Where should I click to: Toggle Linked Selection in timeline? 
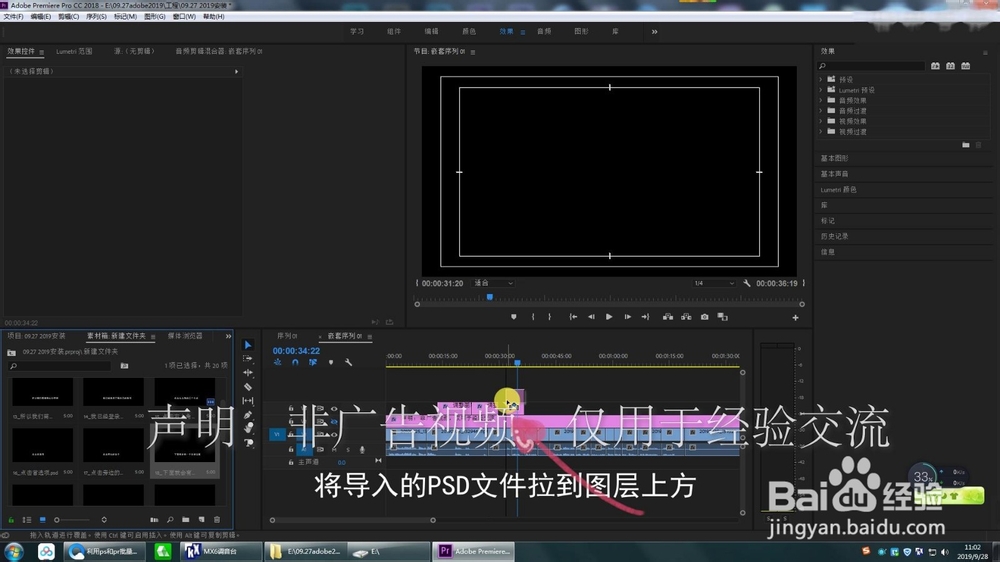(312, 362)
